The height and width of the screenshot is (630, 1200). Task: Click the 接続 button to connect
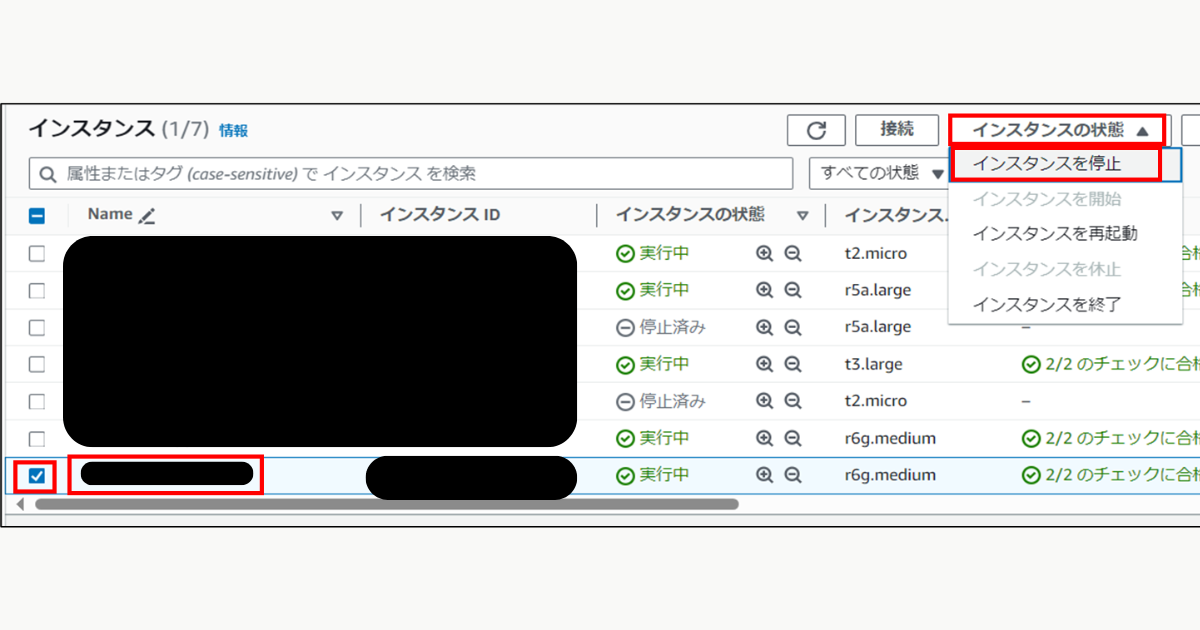coord(897,130)
